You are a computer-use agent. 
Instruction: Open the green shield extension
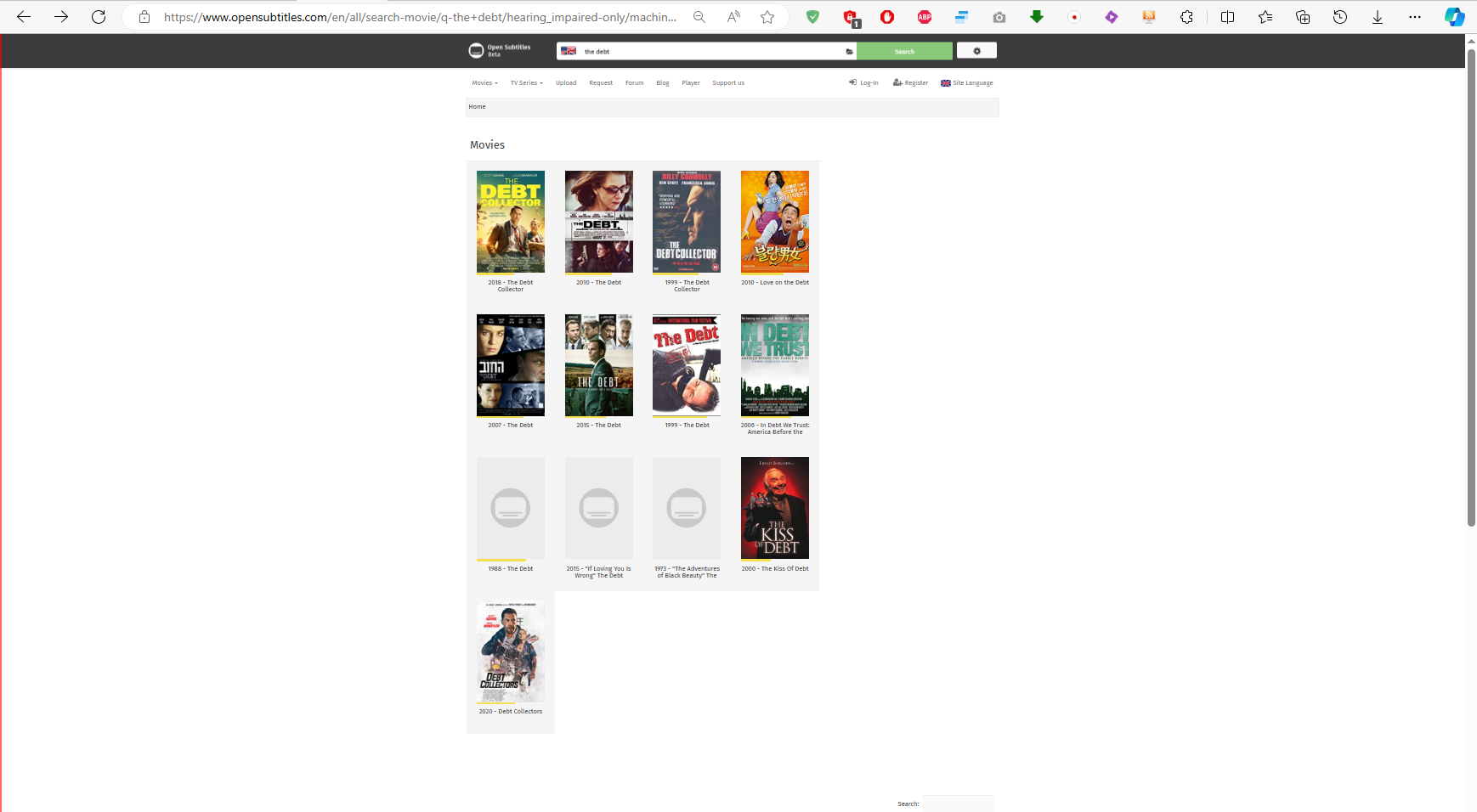(x=813, y=17)
